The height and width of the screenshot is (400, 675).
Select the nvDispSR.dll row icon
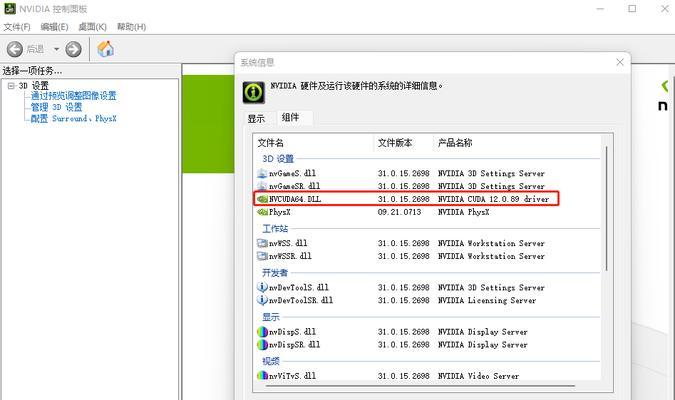click(262, 345)
